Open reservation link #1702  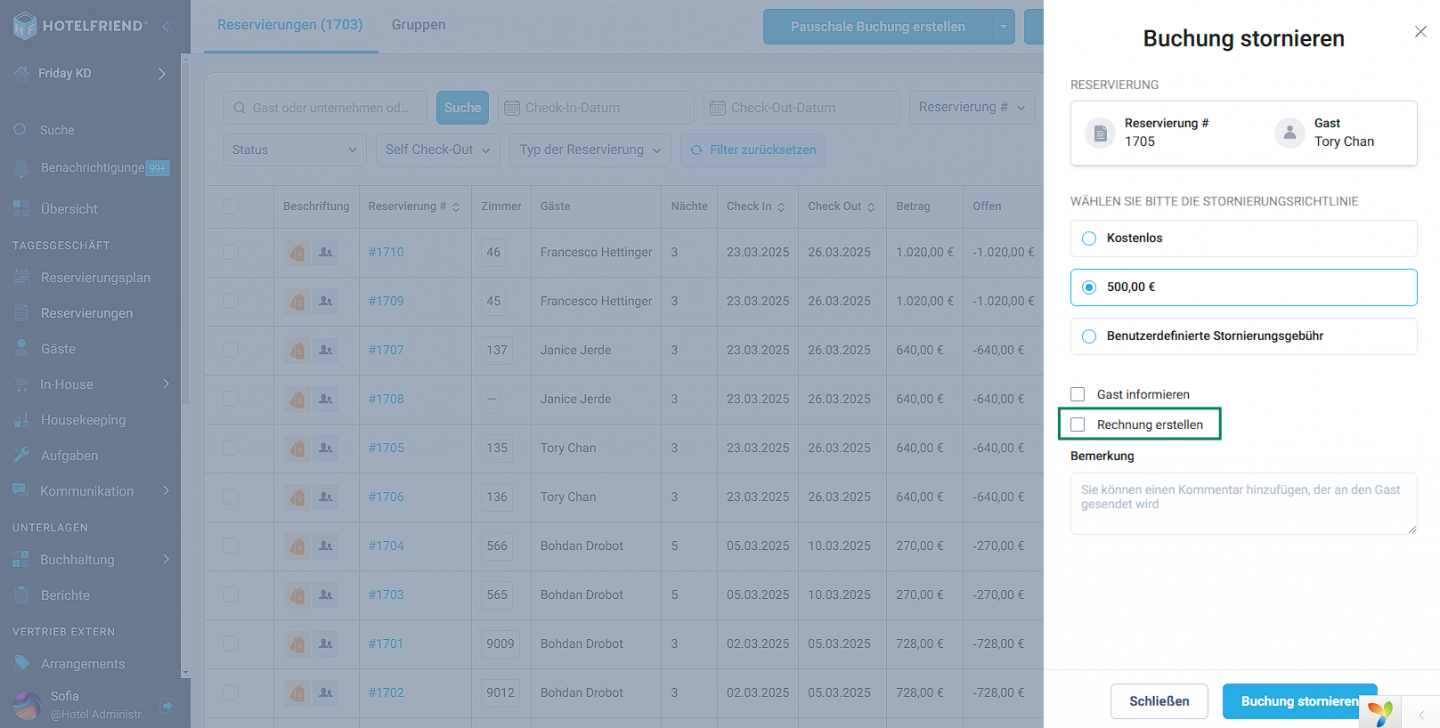386,693
